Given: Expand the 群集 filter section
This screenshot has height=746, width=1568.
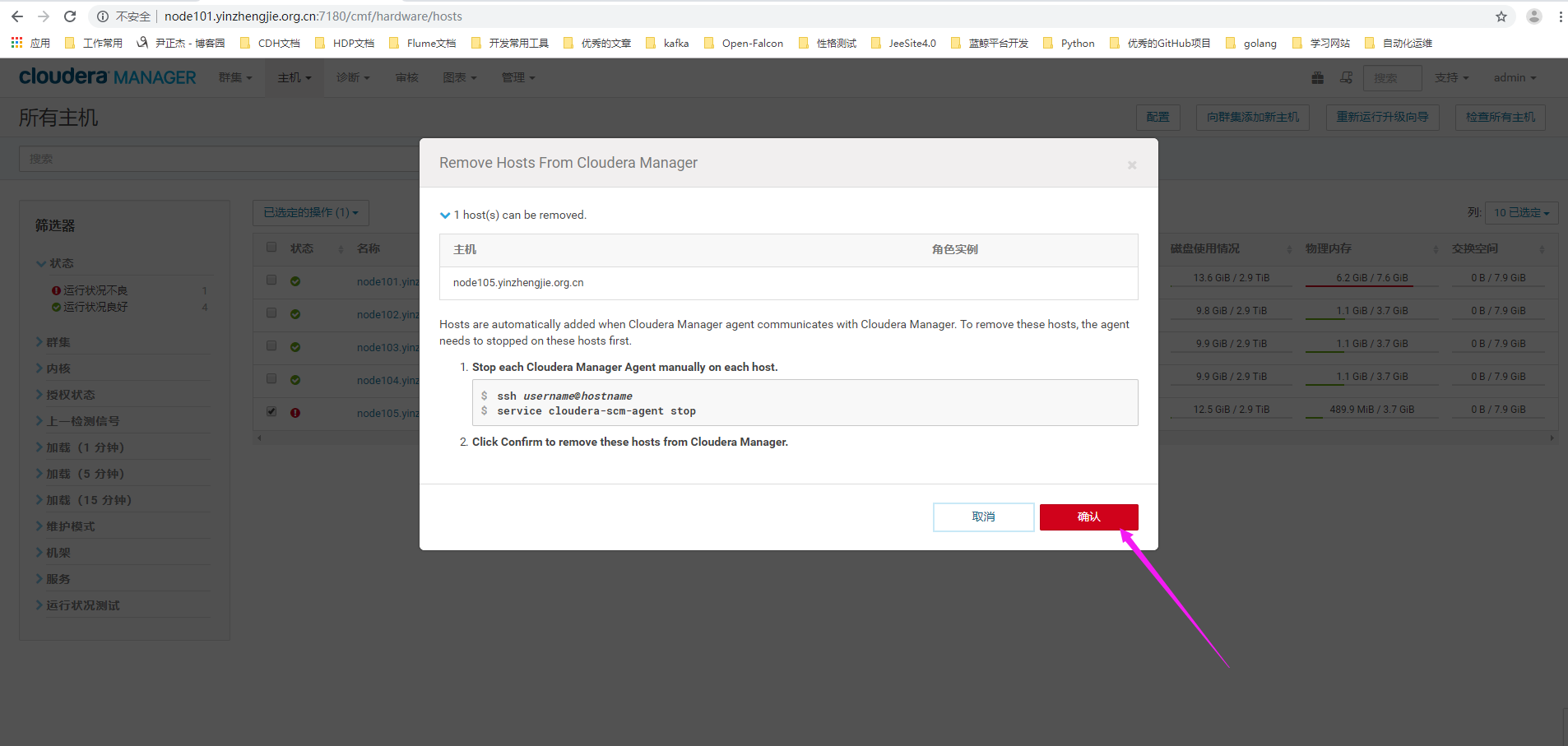Looking at the screenshot, I should pyautogui.click(x=53, y=342).
